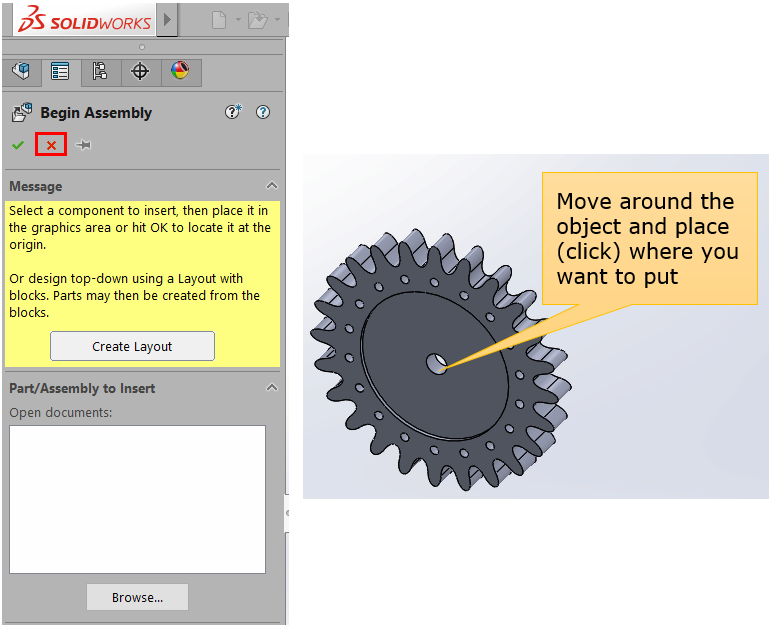The image size is (775, 628).
Task: Click the New document icon
Action: pyautogui.click(x=219, y=20)
